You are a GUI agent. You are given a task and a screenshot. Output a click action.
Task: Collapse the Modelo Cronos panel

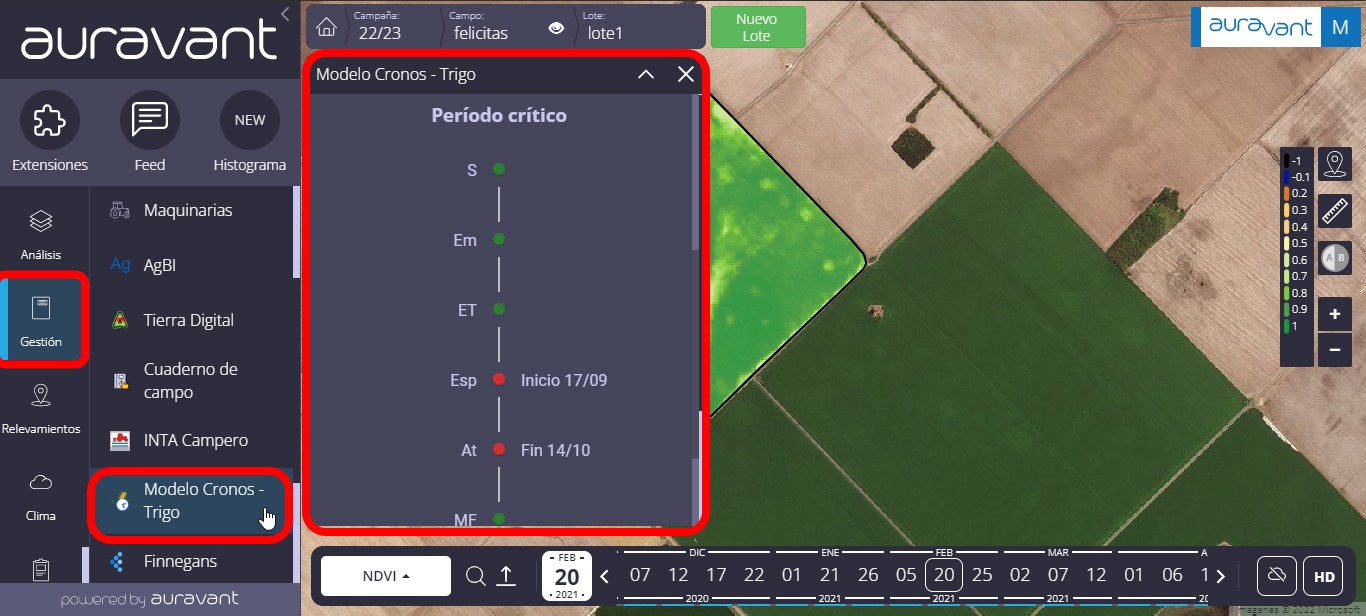pos(646,74)
